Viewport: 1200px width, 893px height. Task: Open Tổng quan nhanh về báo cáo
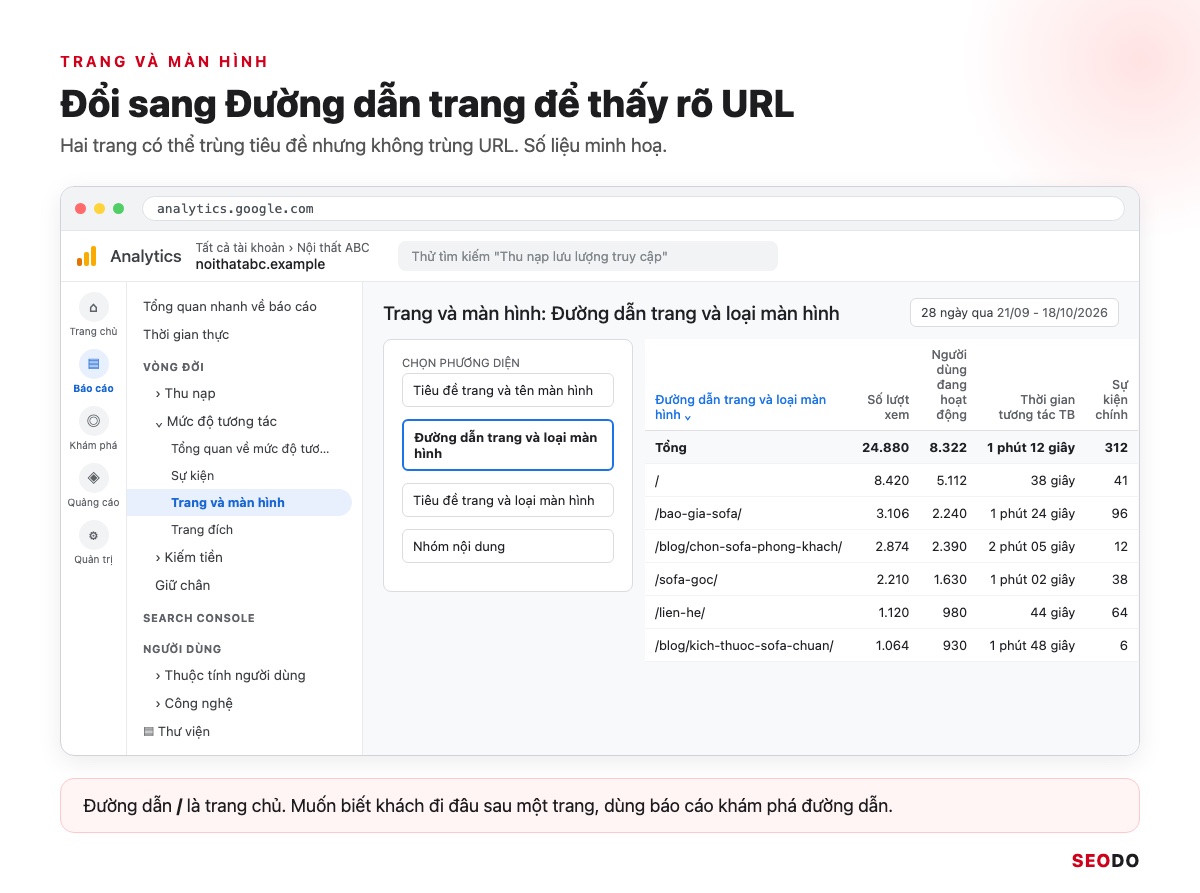tap(230, 306)
